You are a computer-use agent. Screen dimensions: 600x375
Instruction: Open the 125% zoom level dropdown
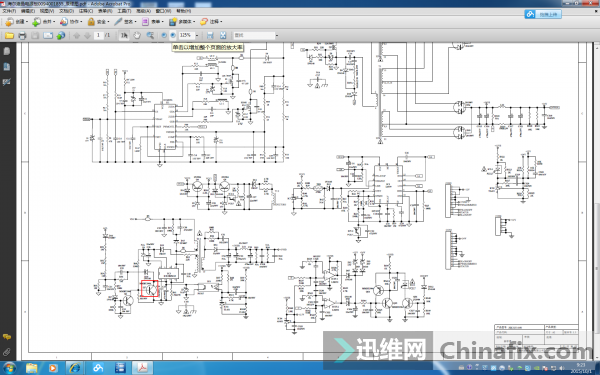(197, 36)
